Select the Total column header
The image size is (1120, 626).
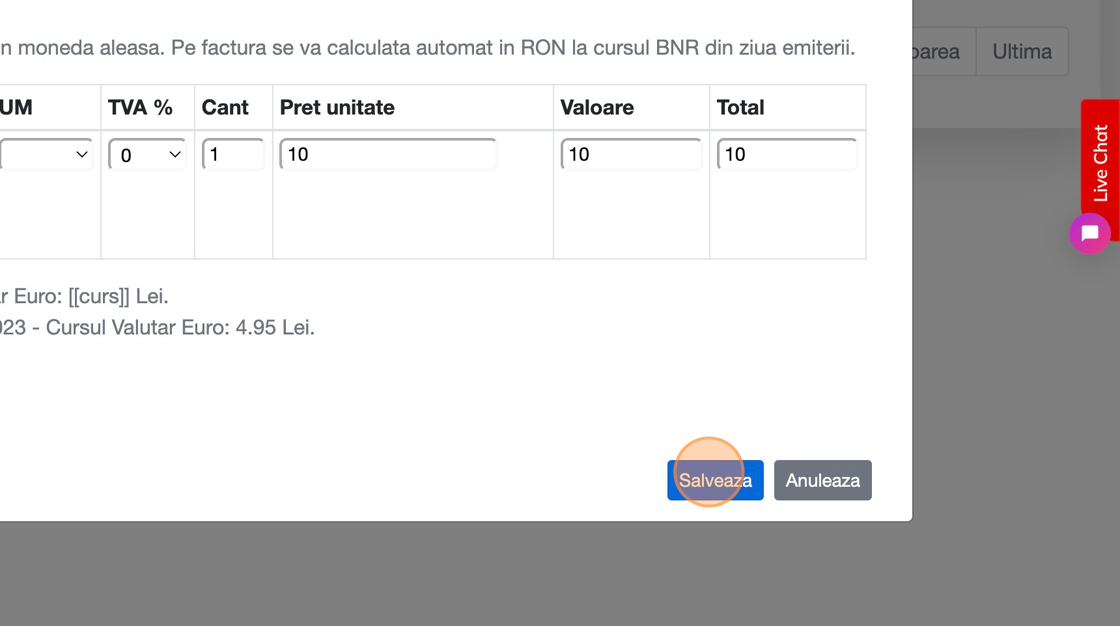coord(740,108)
